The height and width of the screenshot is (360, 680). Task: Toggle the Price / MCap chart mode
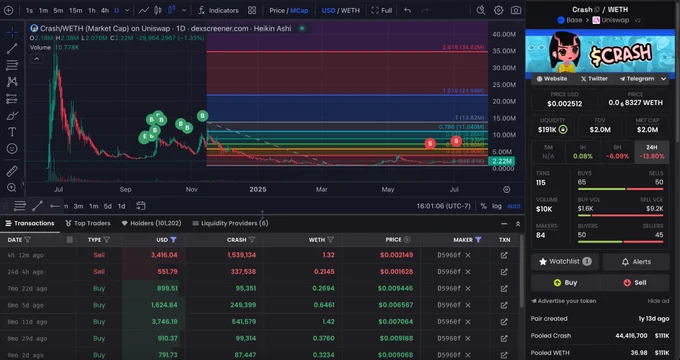pyautogui.click(x=288, y=10)
